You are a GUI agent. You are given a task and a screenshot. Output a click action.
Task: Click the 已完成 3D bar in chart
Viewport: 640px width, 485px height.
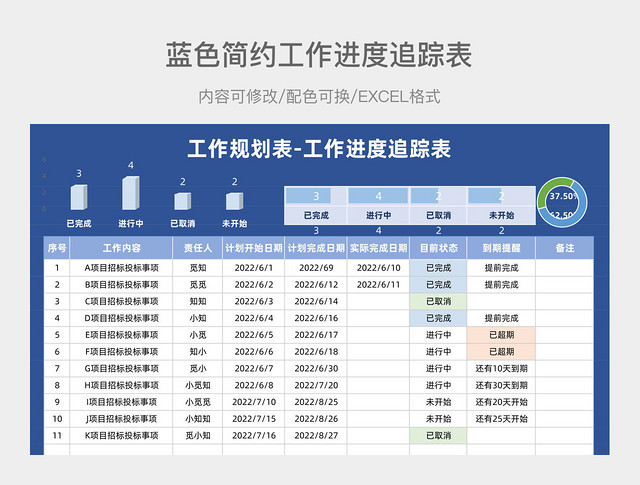pyautogui.click(x=79, y=197)
